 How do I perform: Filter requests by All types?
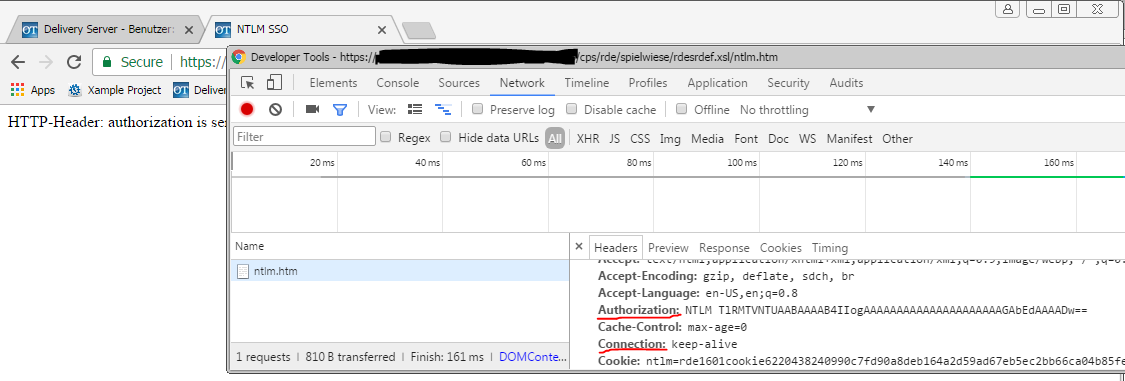pos(555,138)
